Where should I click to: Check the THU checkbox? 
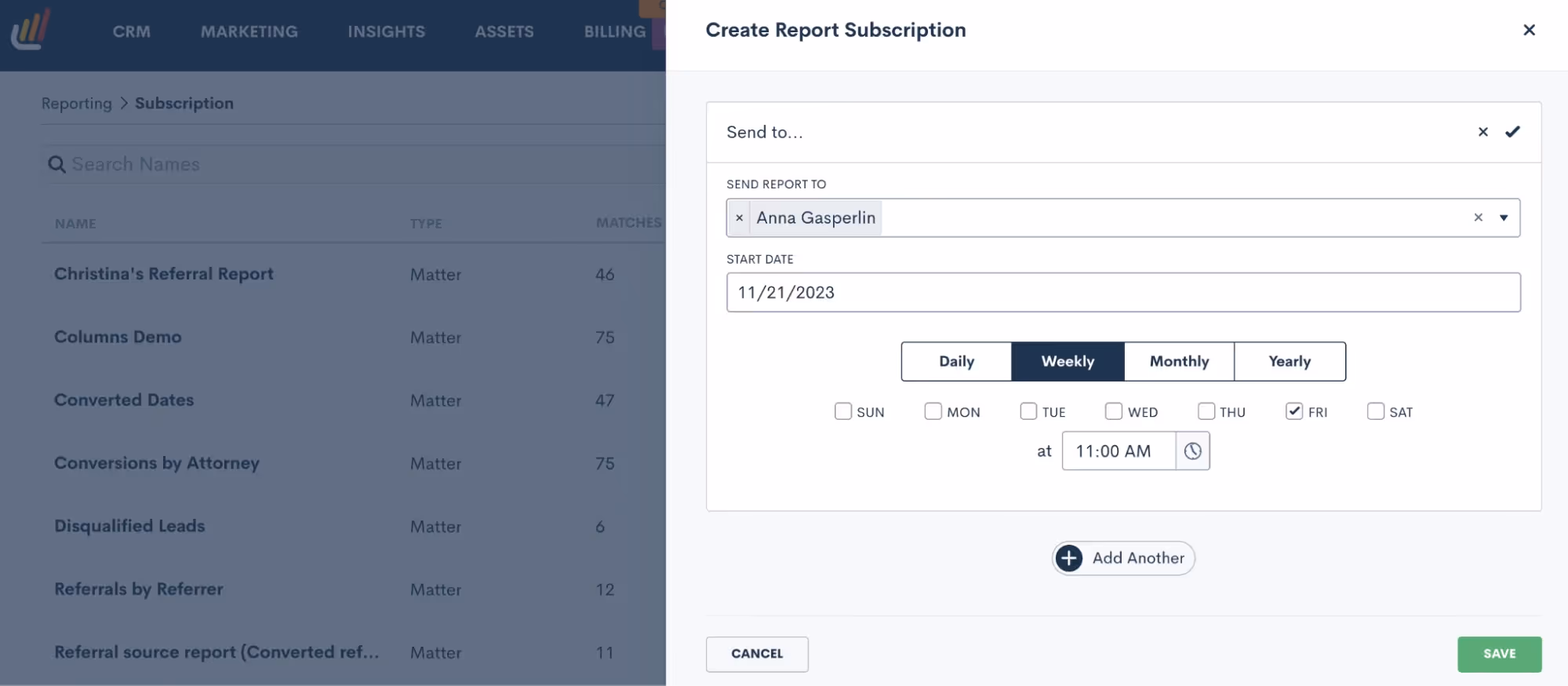(x=1206, y=411)
